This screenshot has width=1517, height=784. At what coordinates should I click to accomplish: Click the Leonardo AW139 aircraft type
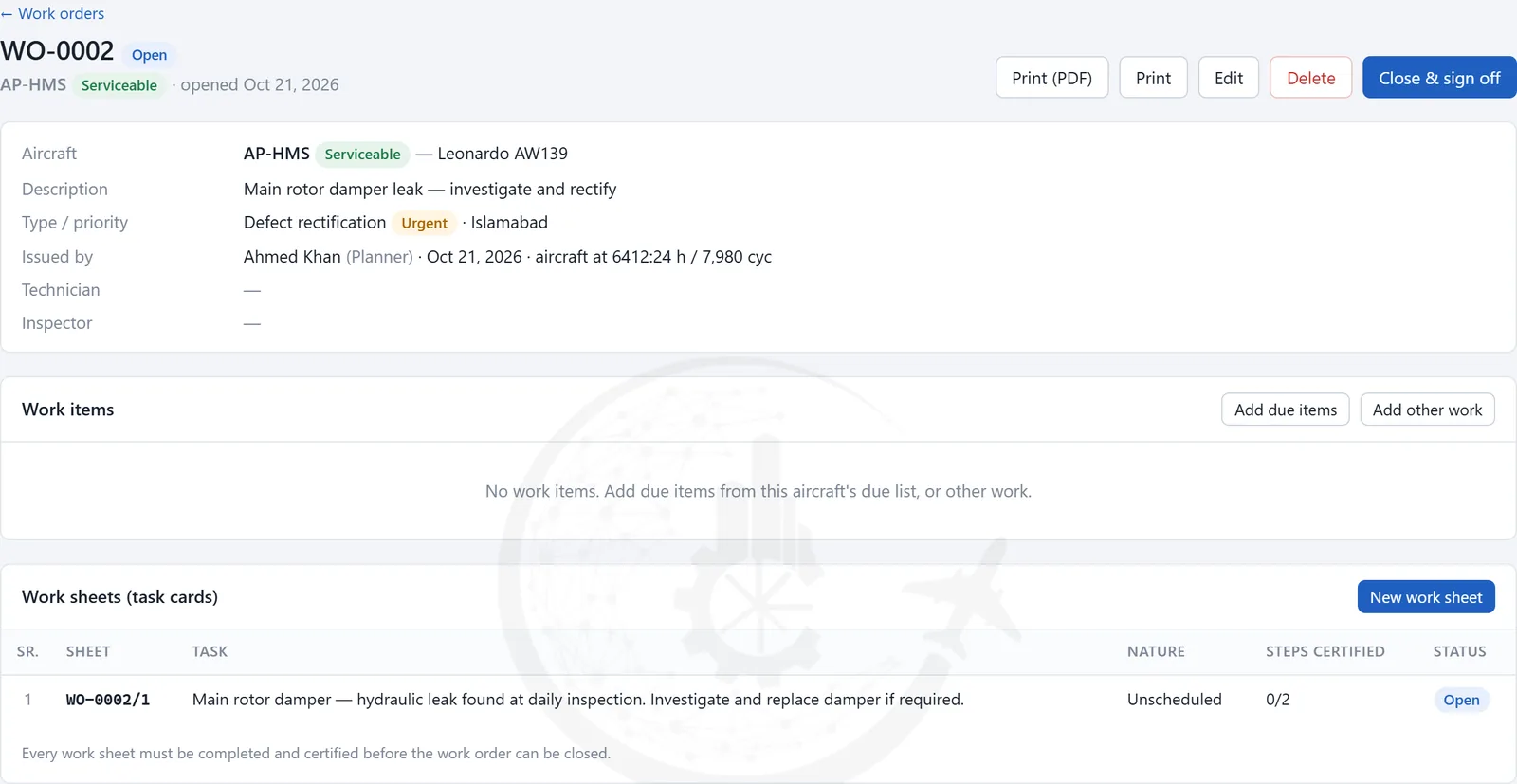(x=503, y=154)
